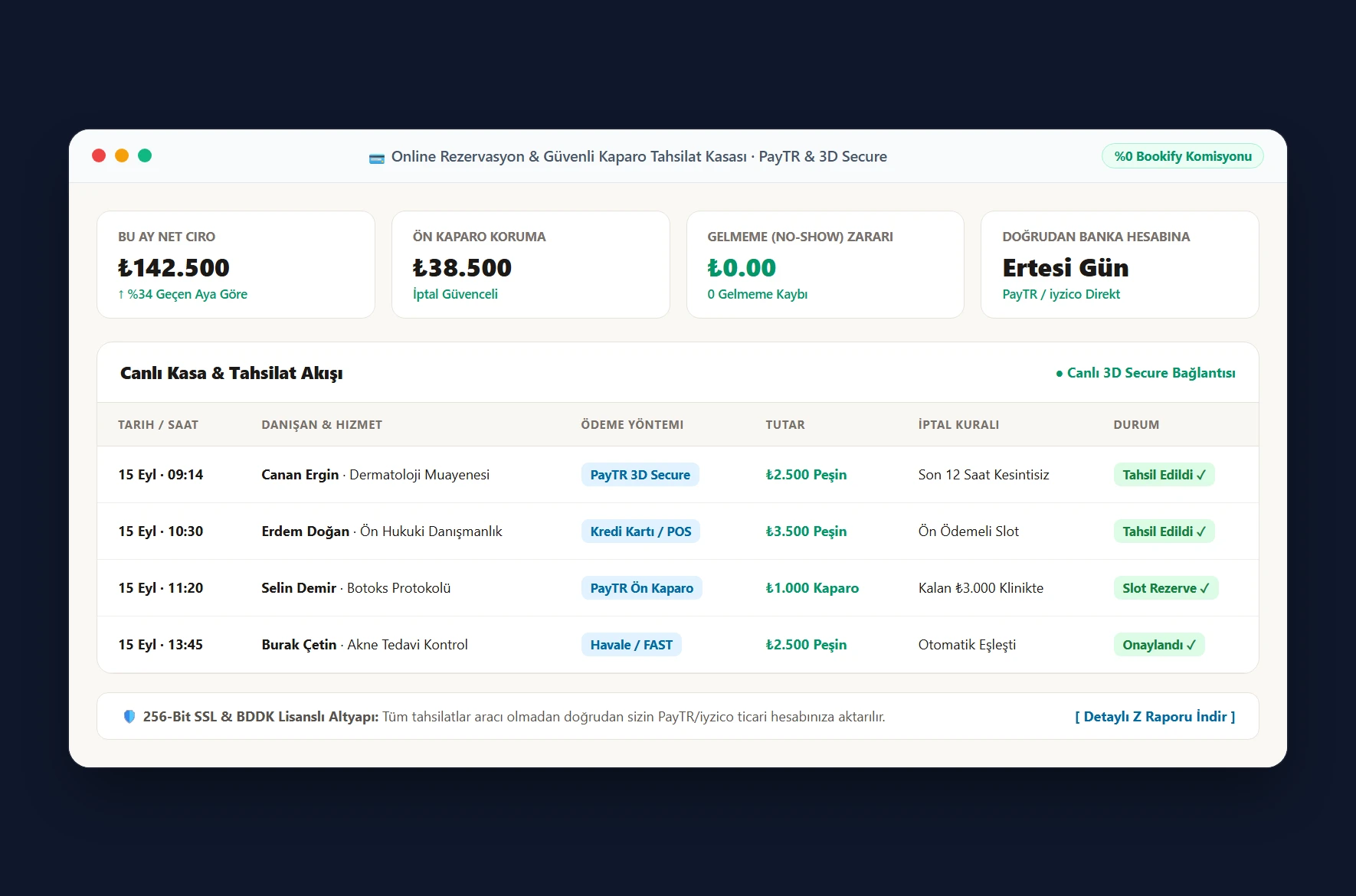Select the Gelmeme (No-Show) Zararı card
The height and width of the screenshot is (896, 1356).
[825, 264]
